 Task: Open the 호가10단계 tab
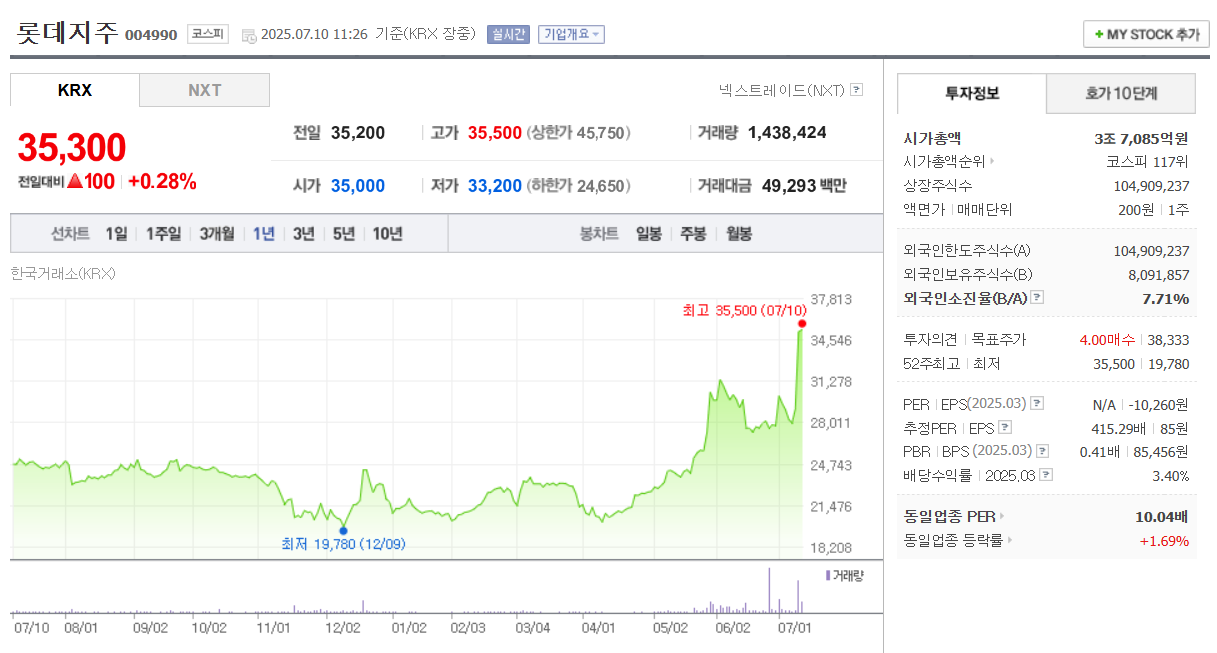coord(1121,93)
